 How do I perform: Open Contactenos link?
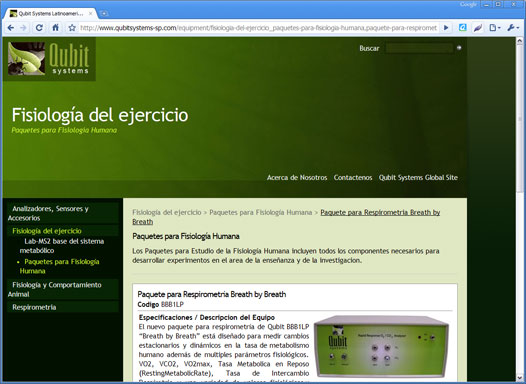[x=353, y=177]
